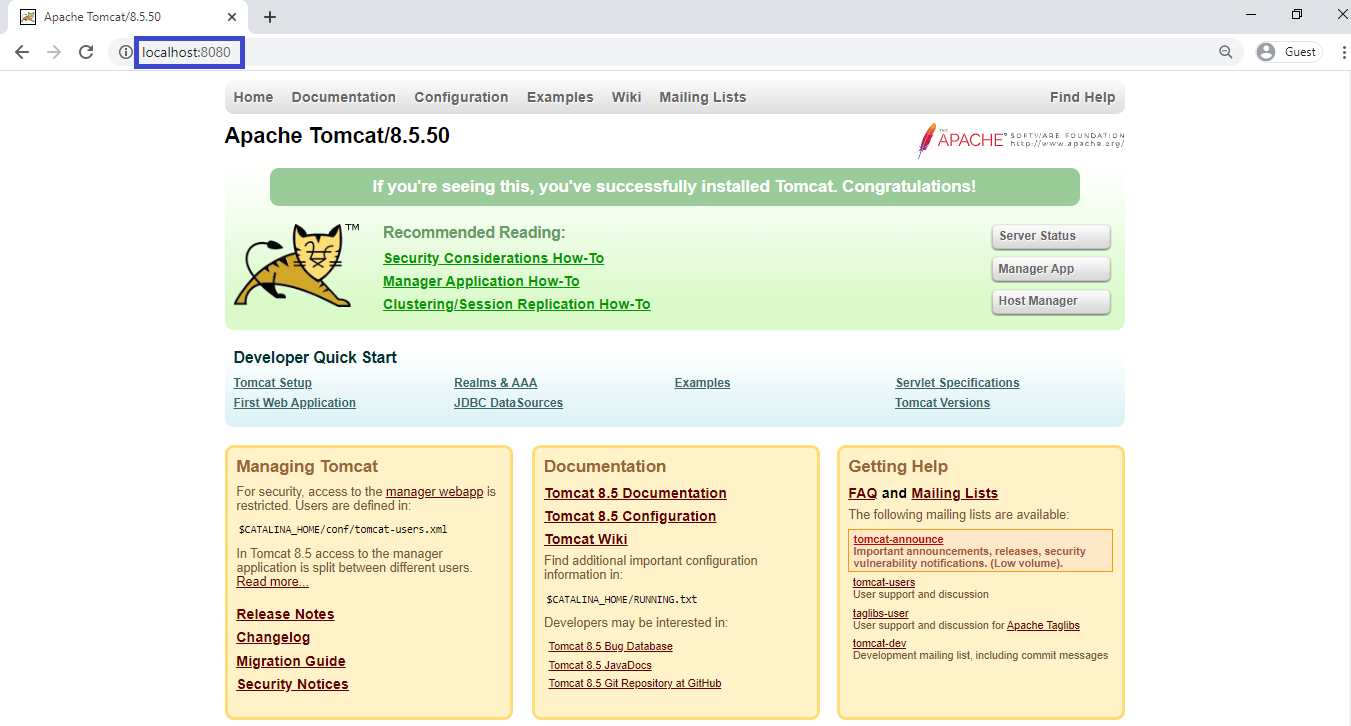Screen dimensions: 1351x726
Task: Open the Security Notices link
Action: (x=292, y=684)
